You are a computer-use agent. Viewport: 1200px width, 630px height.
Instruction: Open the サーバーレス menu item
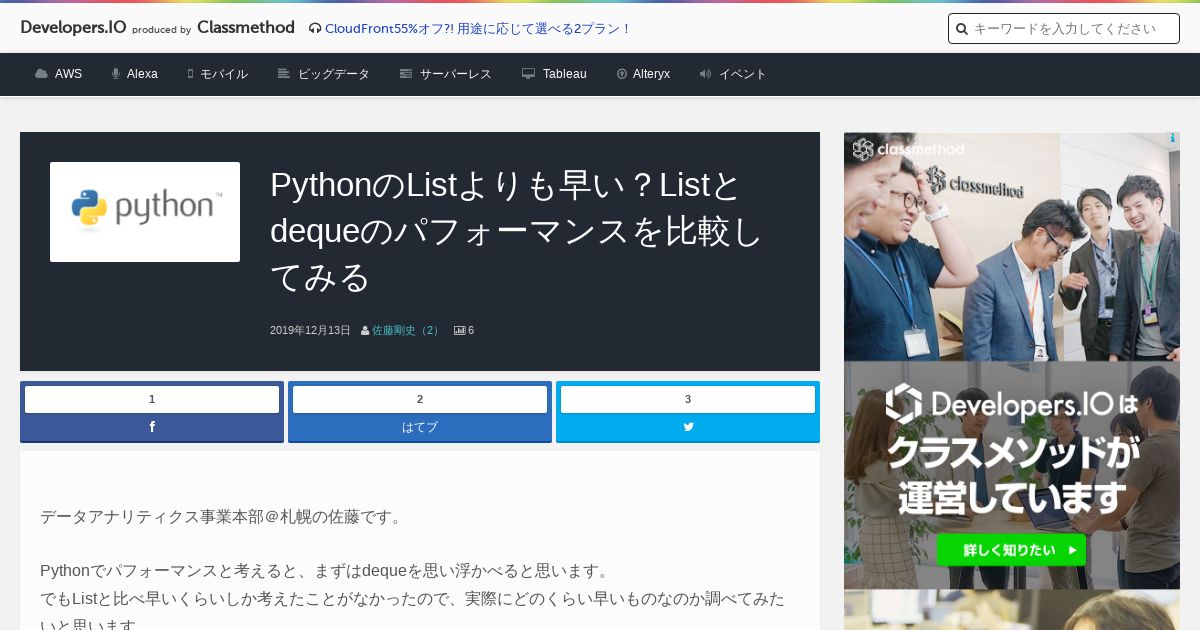pyautogui.click(x=456, y=74)
